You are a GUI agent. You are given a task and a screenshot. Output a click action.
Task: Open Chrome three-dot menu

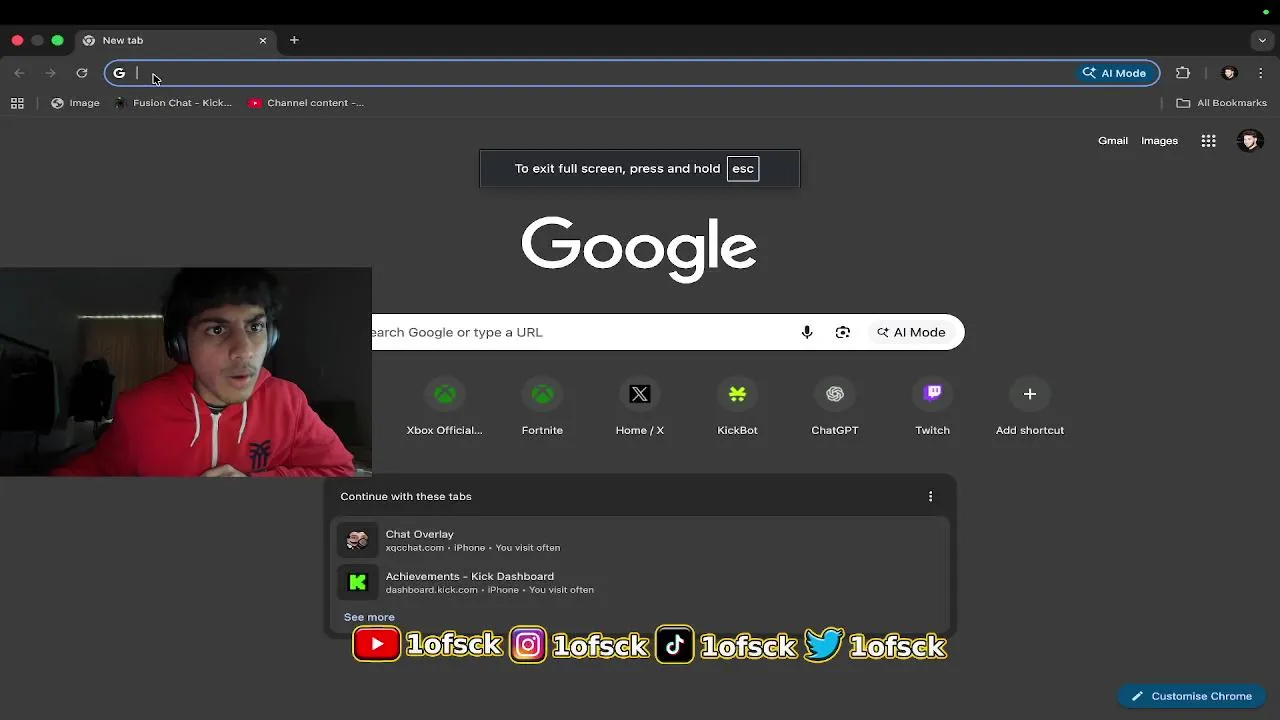[1260, 73]
